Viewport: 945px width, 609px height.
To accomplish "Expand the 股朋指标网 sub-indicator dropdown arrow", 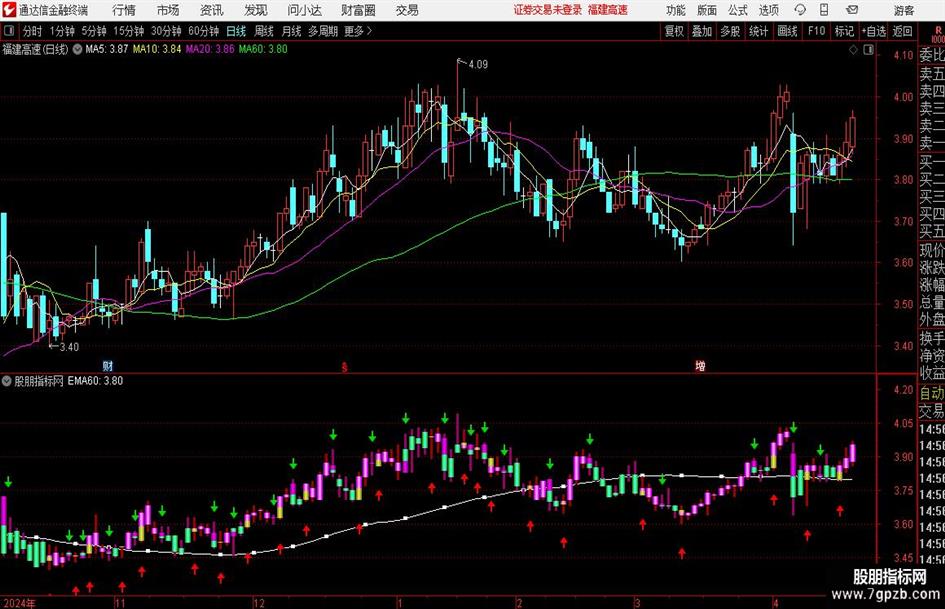I will pyautogui.click(x=7, y=380).
